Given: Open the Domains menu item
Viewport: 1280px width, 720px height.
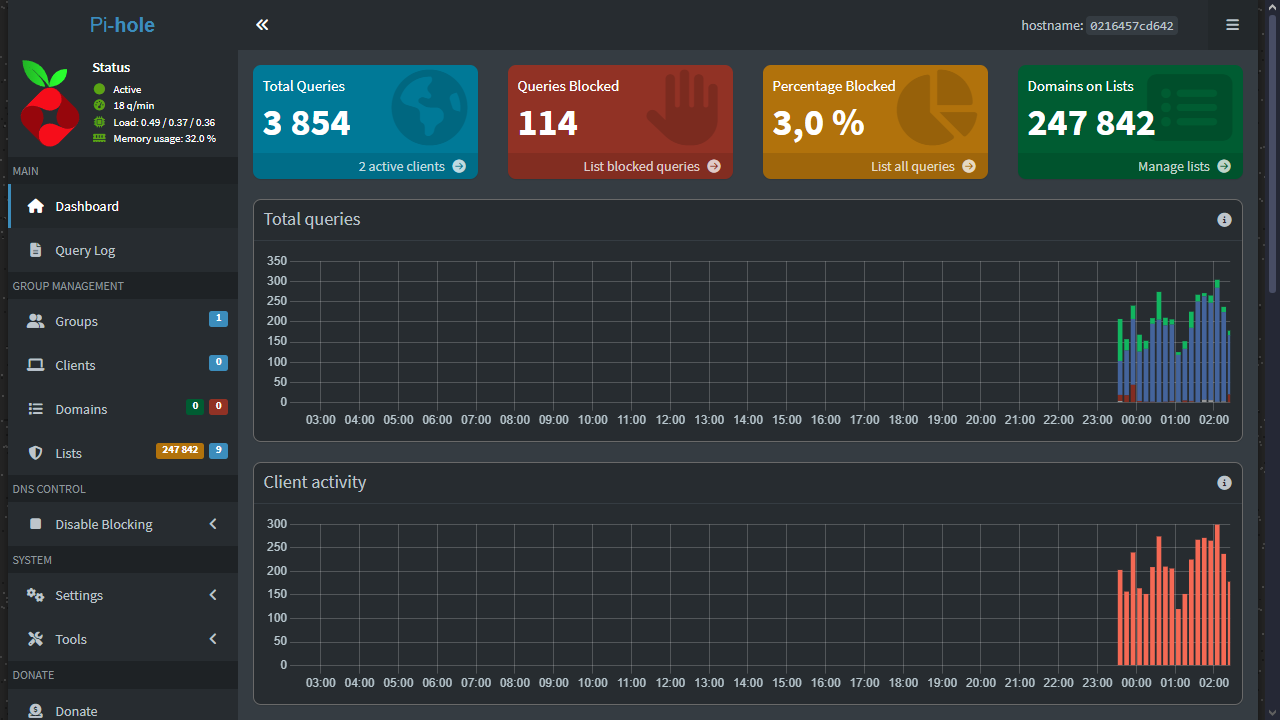Looking at the screenshot, I should pos(81,409).
